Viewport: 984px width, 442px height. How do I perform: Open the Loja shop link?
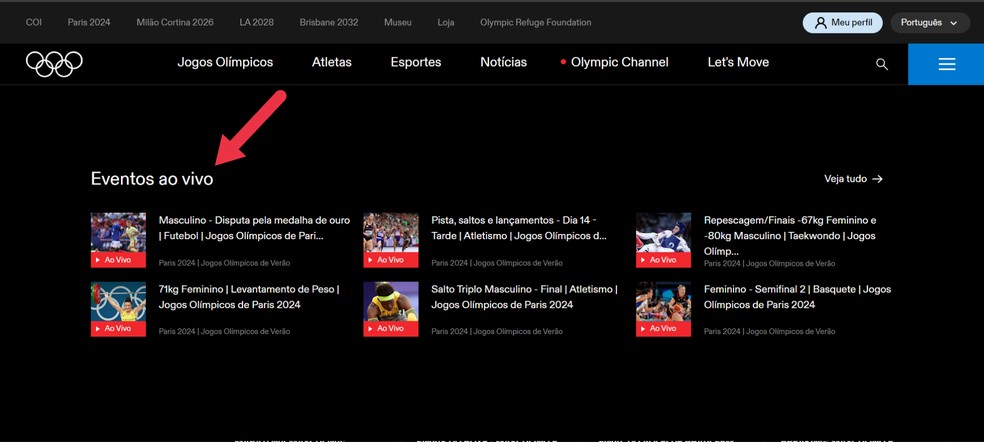coord(446,23)
